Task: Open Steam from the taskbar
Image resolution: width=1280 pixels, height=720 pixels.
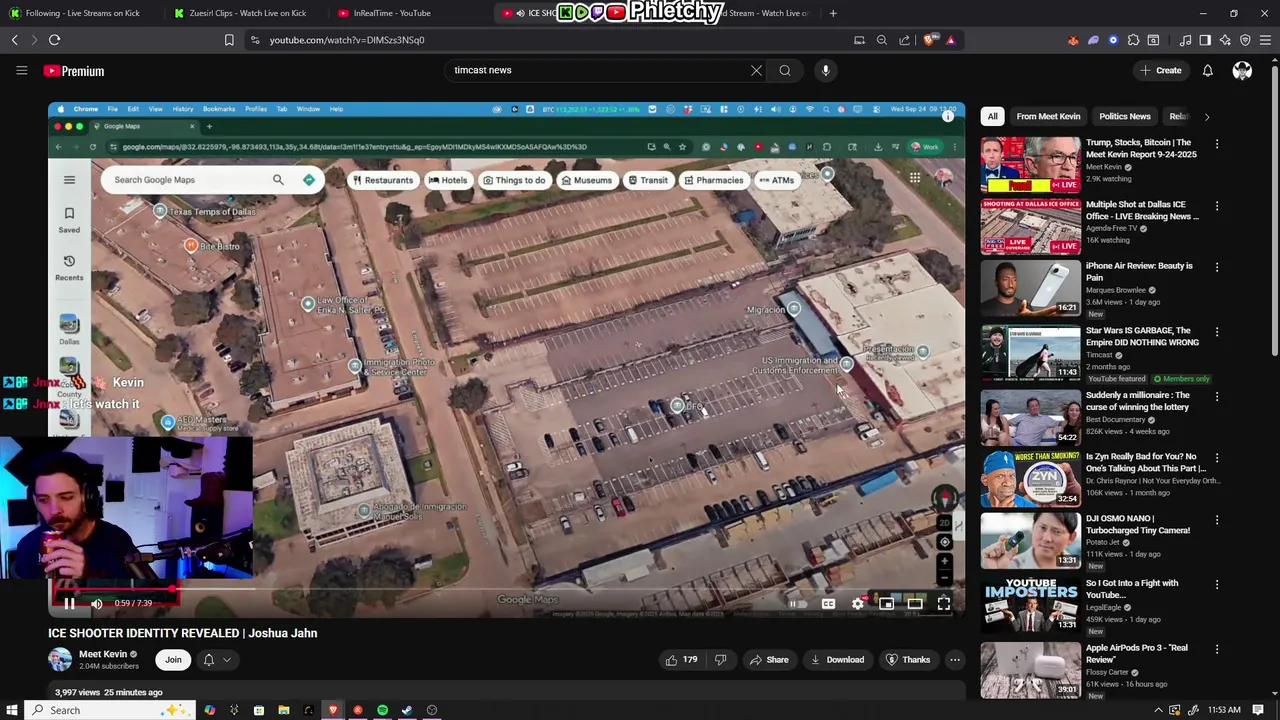Action: [x=407, y=710]
